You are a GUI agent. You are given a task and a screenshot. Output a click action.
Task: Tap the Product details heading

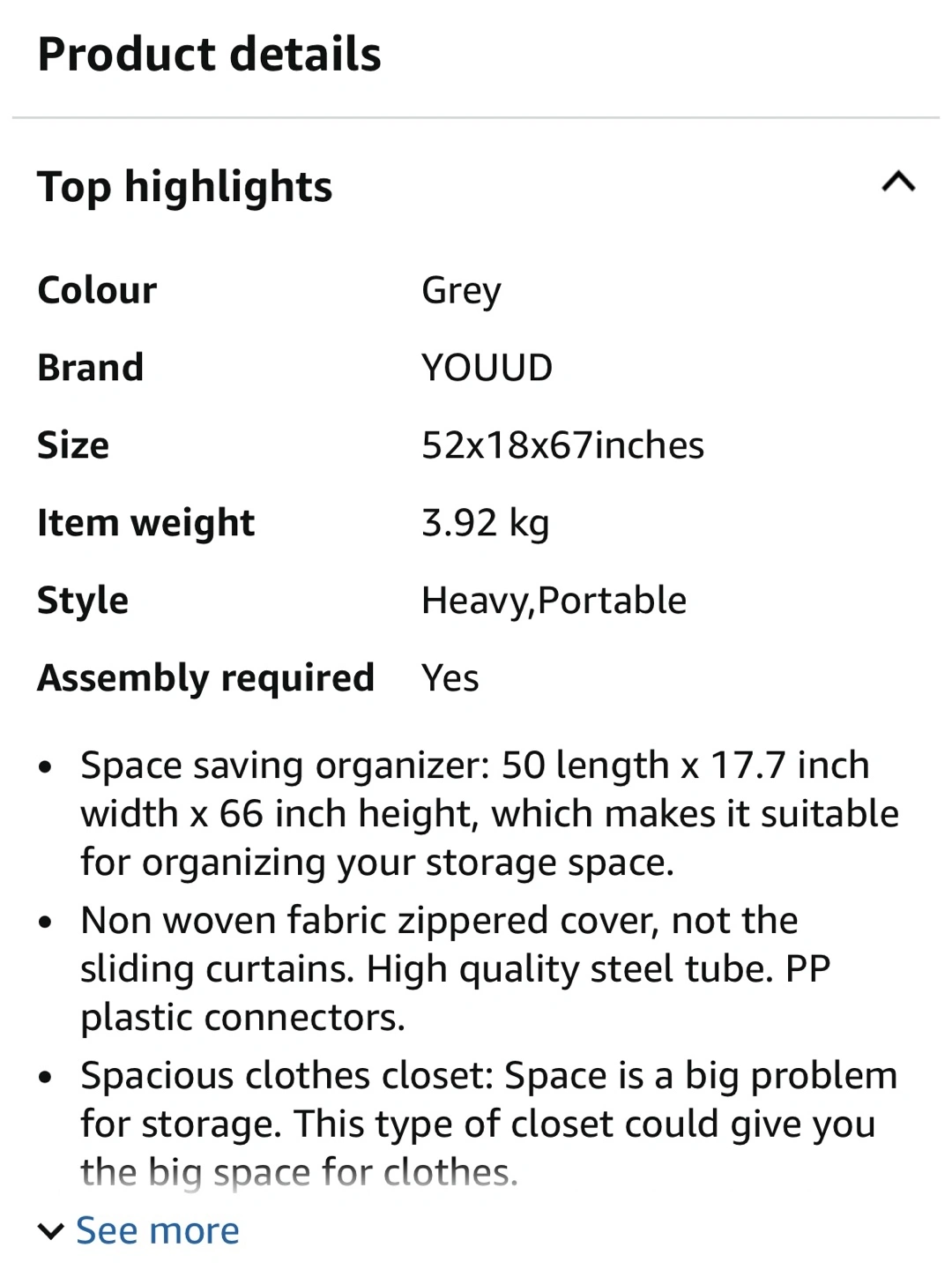tap(209, 55)
